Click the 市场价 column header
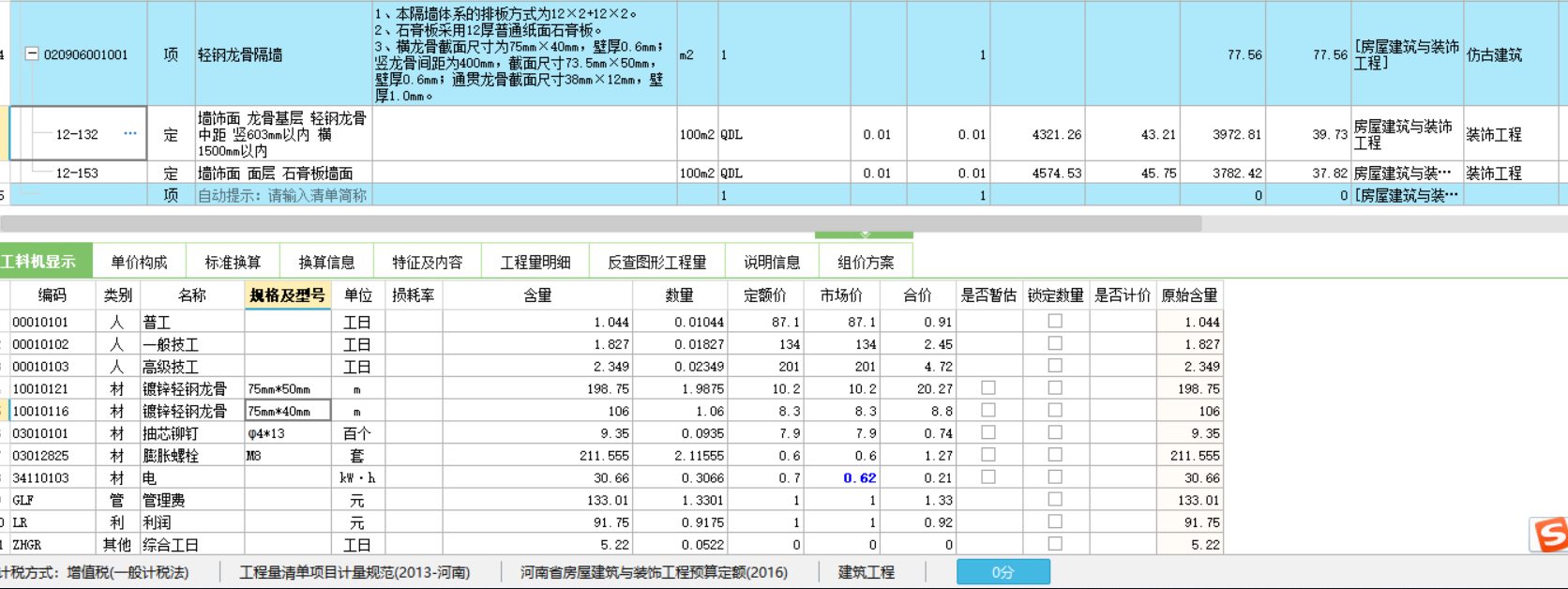 (x=841, y=295)
